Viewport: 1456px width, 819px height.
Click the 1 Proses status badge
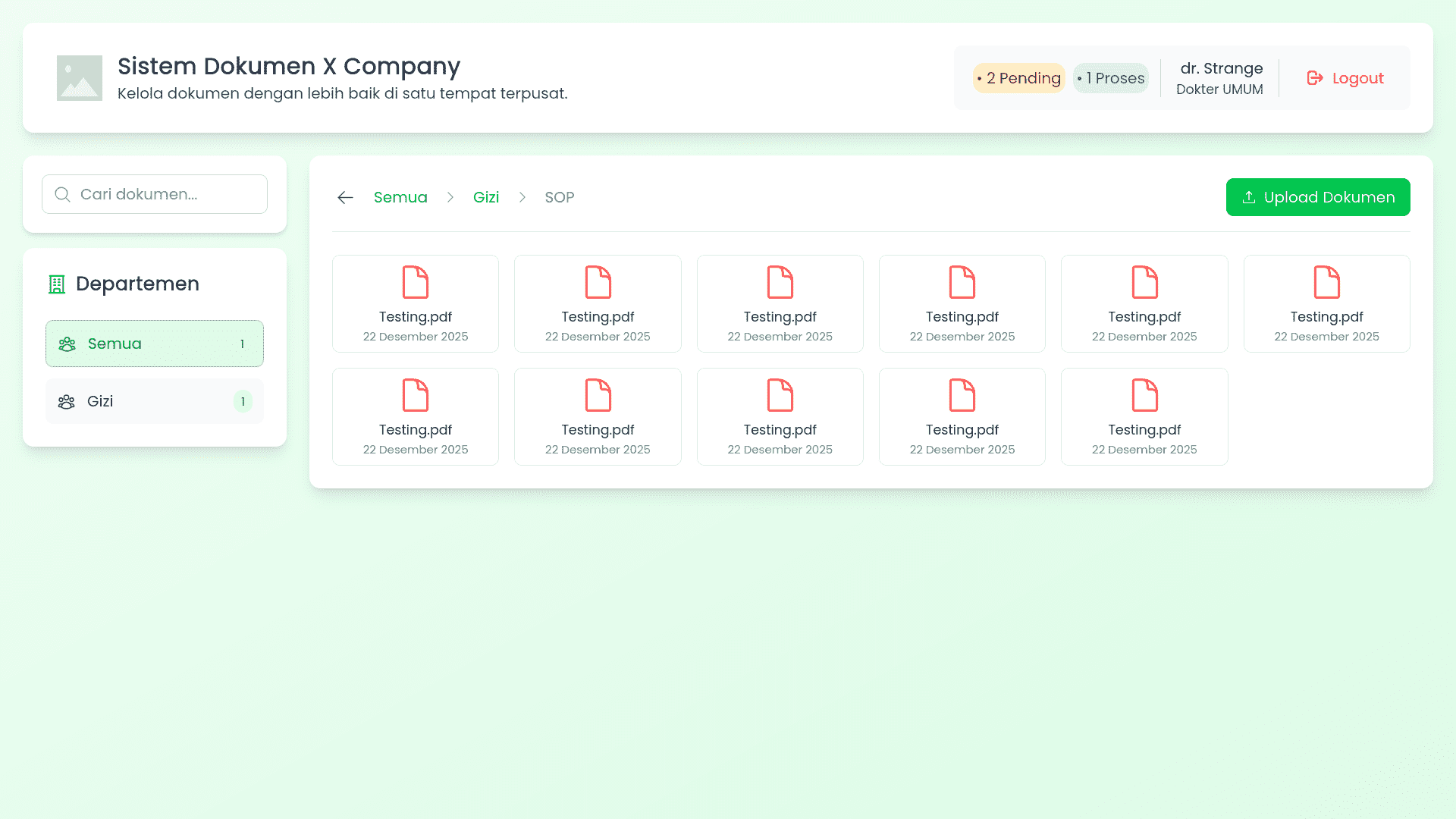click(1111, 78)
